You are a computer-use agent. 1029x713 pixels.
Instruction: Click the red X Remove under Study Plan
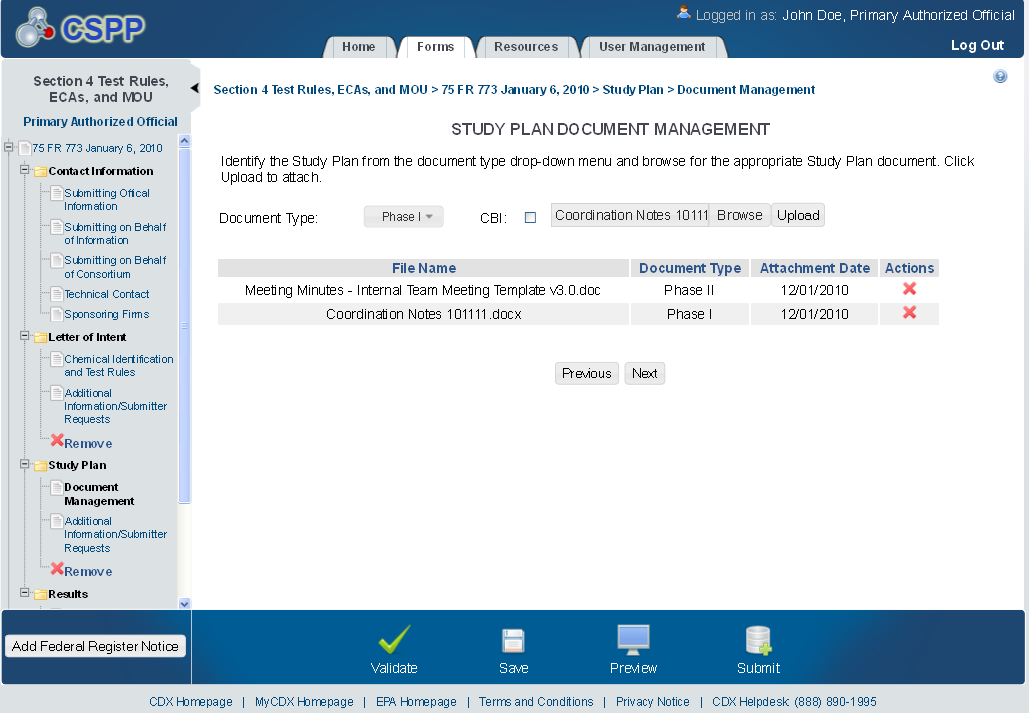[x=57, y=569]
